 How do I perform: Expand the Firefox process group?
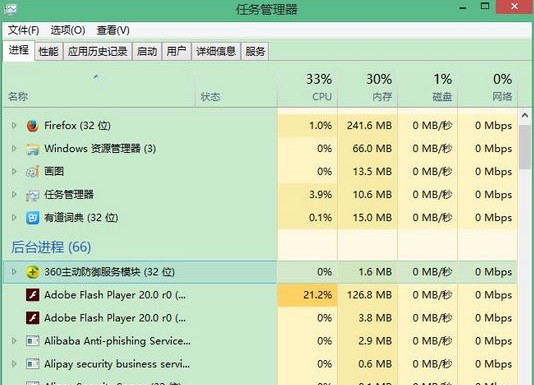(14, 125)
